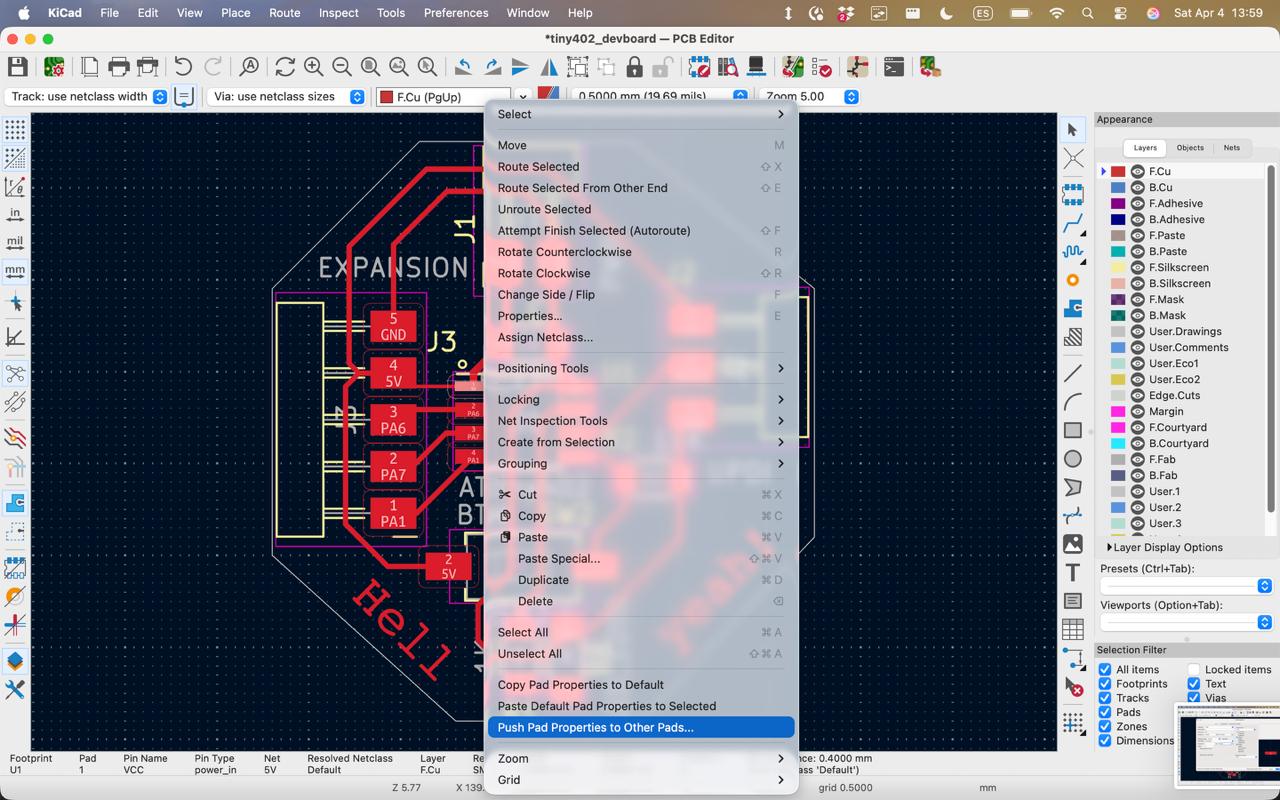Switch to the Objects tab in Appearance

1189,147
